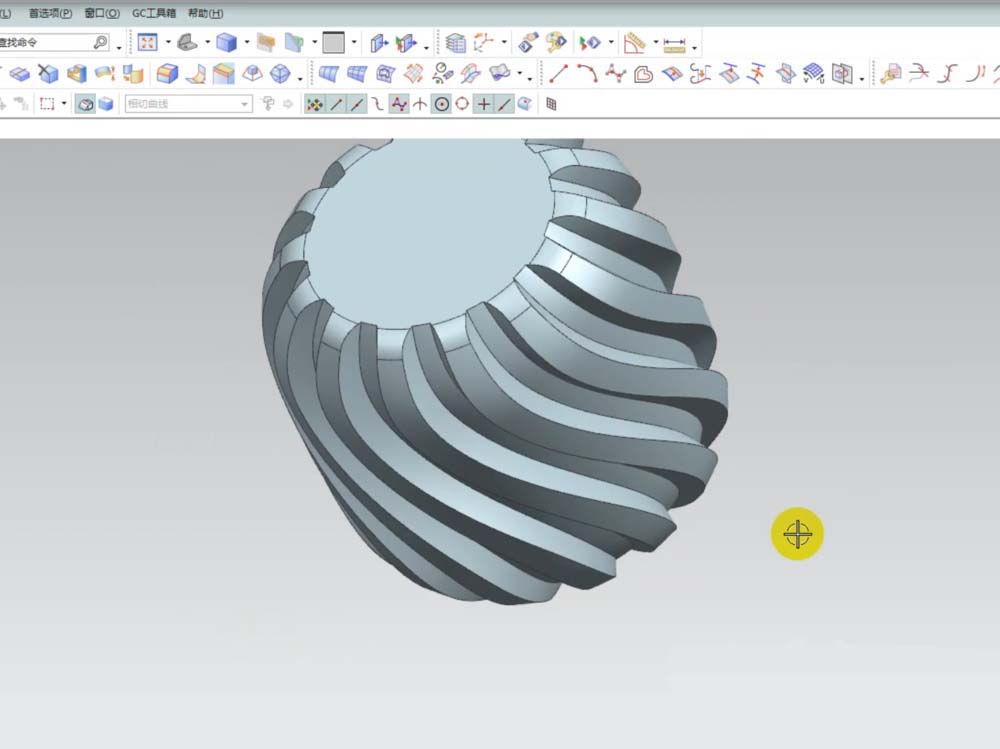Screen dimensions: 1000x749
Task: Click the orange see-through layers icon
Action: click(266, 43)
